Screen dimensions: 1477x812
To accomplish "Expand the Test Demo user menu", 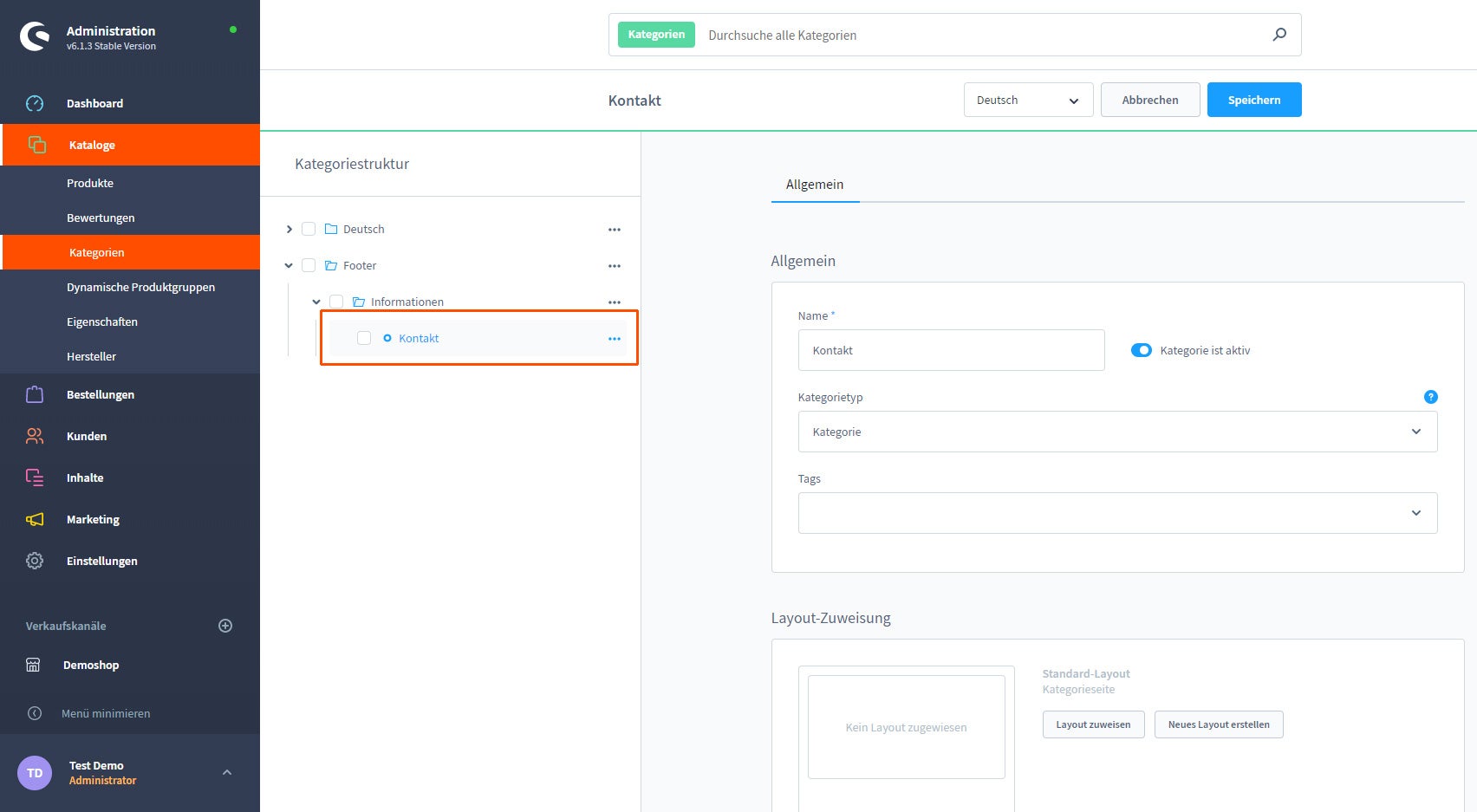I will pos(227,772).
